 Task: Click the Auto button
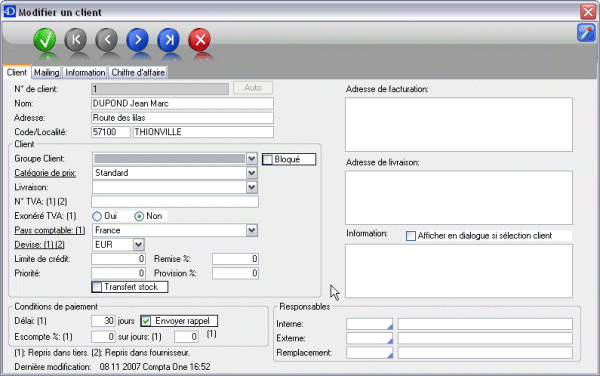tap(253, 88)
